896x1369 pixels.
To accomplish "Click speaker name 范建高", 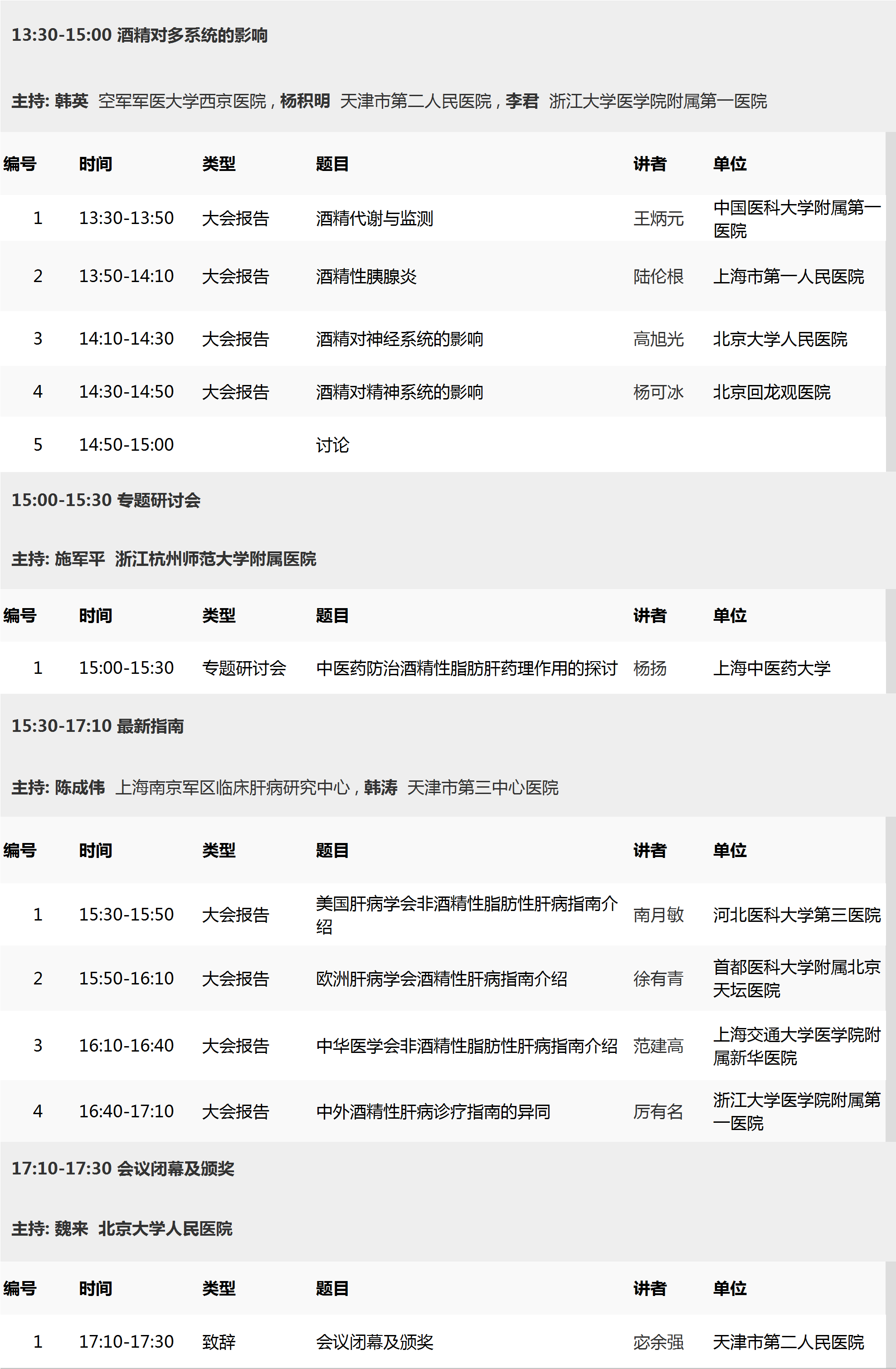I will pos(658,1046).
